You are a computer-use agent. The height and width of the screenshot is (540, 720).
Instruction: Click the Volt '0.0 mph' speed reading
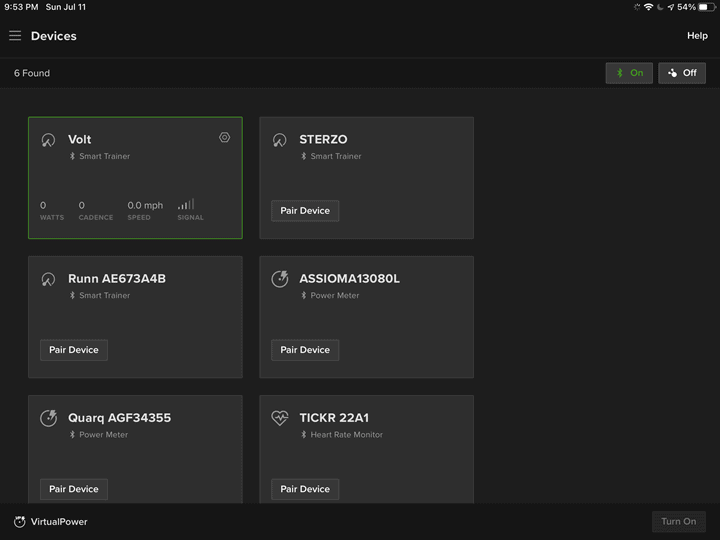pos(145,205)
